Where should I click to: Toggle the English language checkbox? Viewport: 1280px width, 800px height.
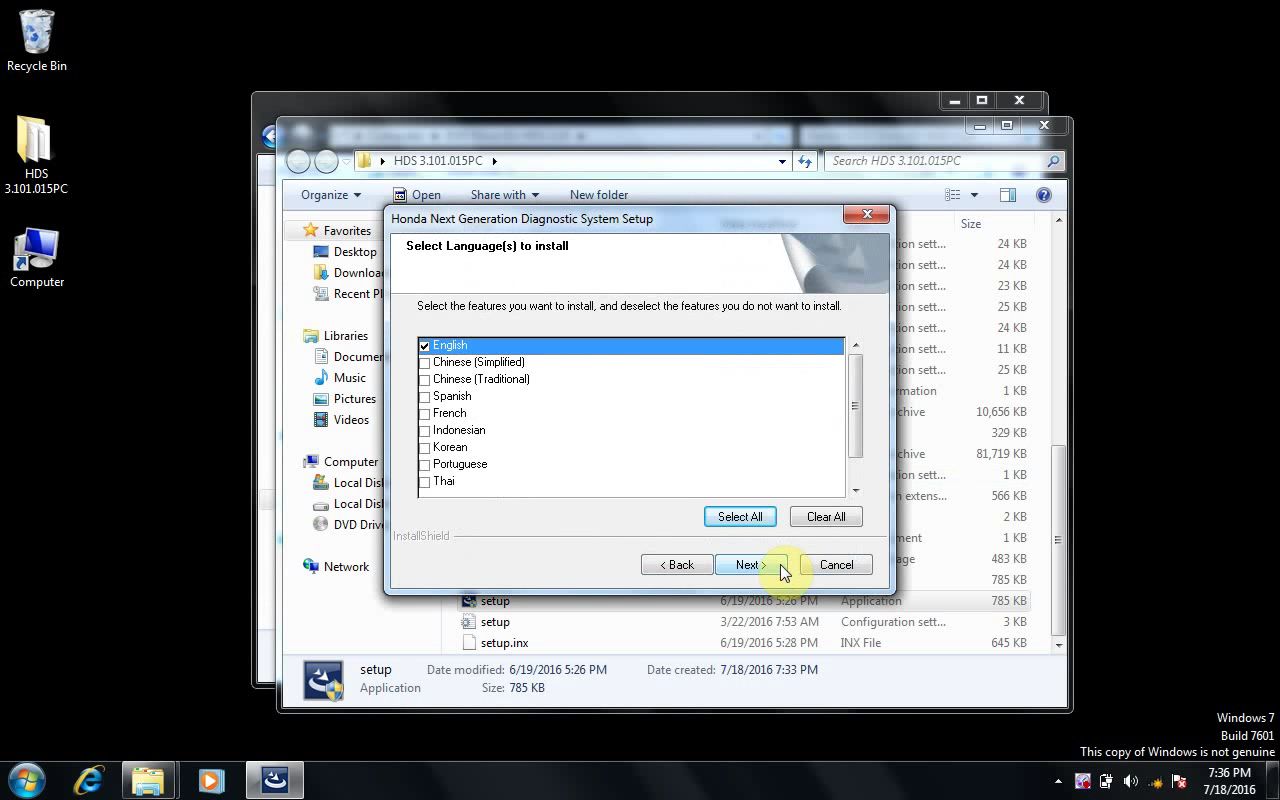coord(424,346)
